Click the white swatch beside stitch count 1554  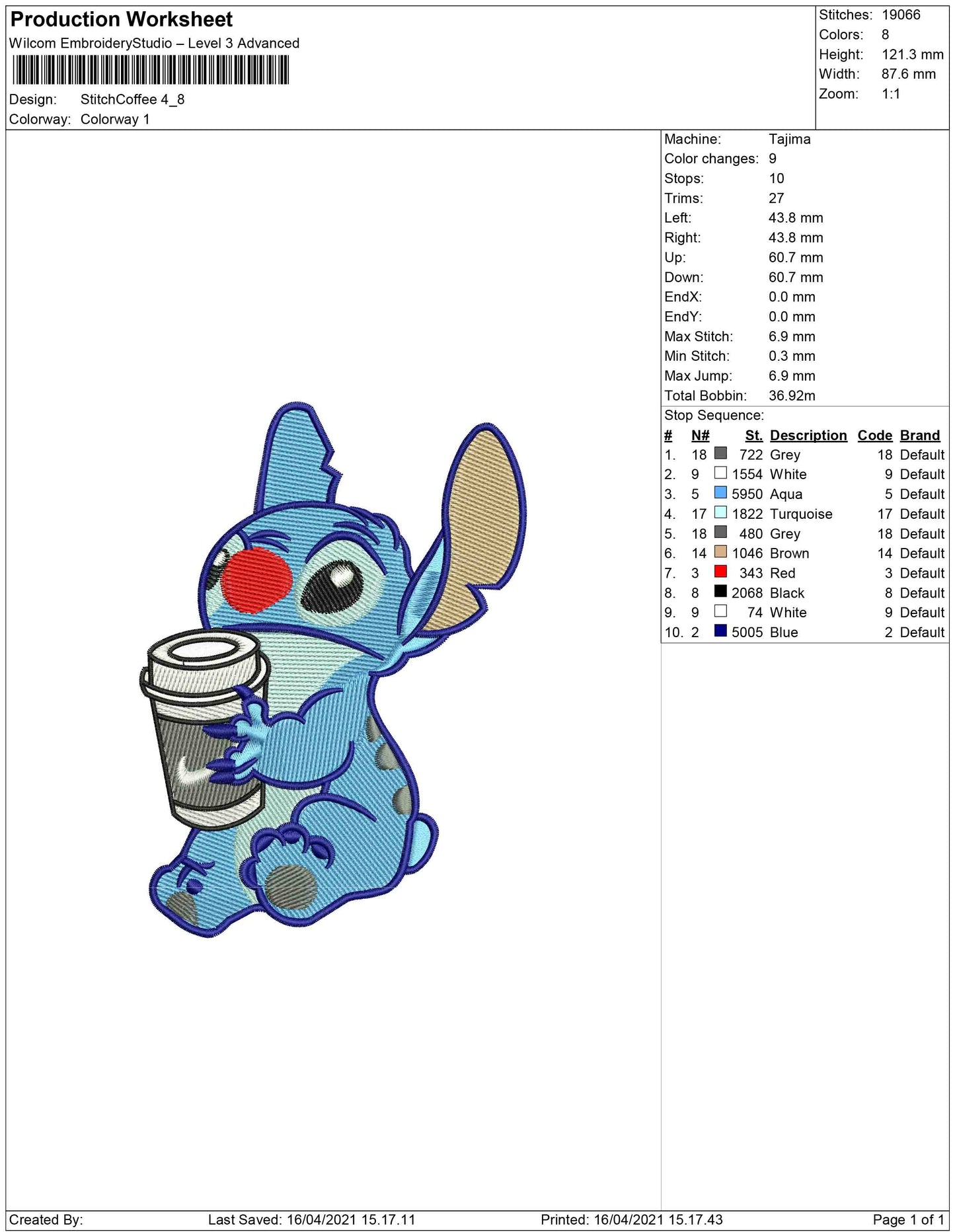pyautogui.click(x=720, y=473)
